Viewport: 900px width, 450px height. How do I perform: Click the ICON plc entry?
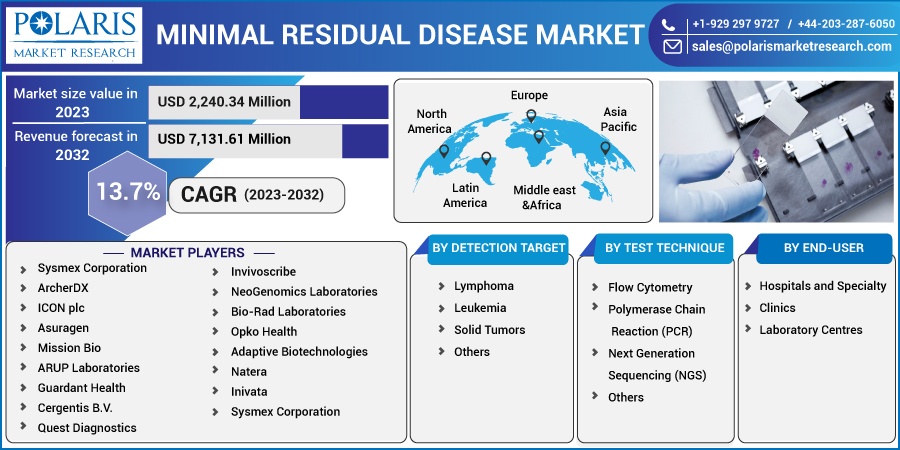[61, 308]
